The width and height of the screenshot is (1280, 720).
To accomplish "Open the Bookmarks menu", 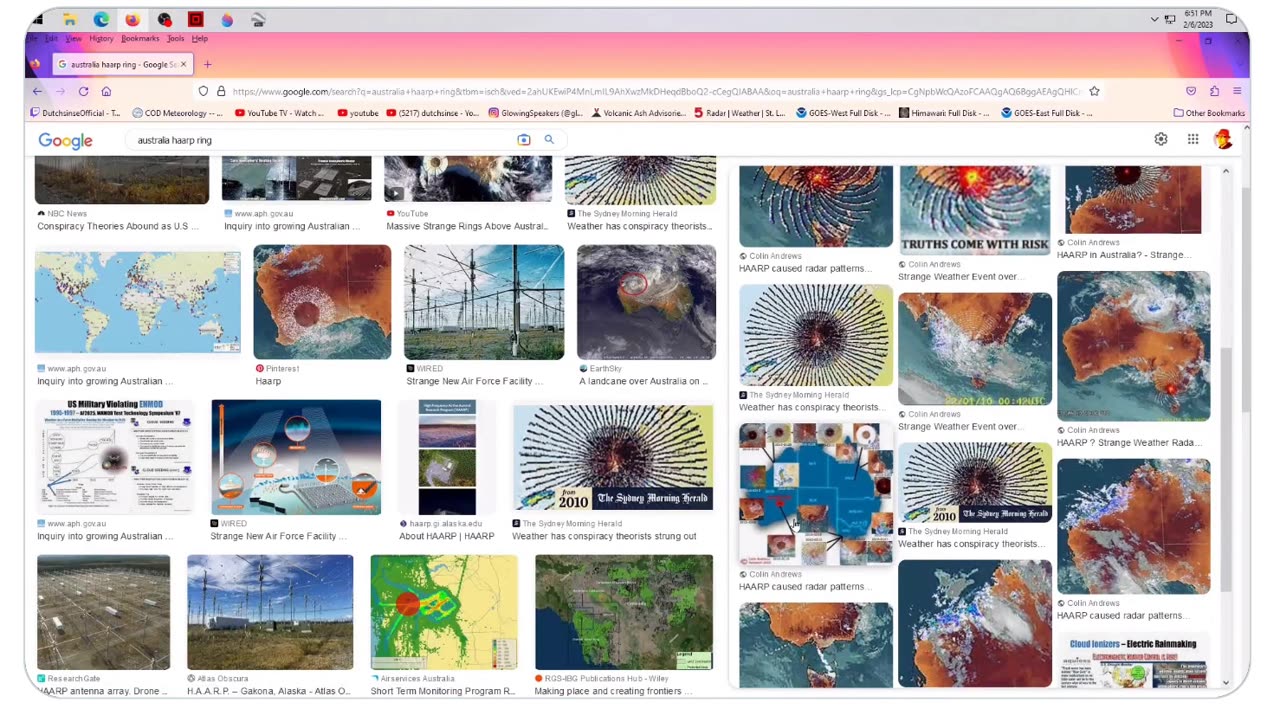I will pyautogui.click(x=140, y=38).
